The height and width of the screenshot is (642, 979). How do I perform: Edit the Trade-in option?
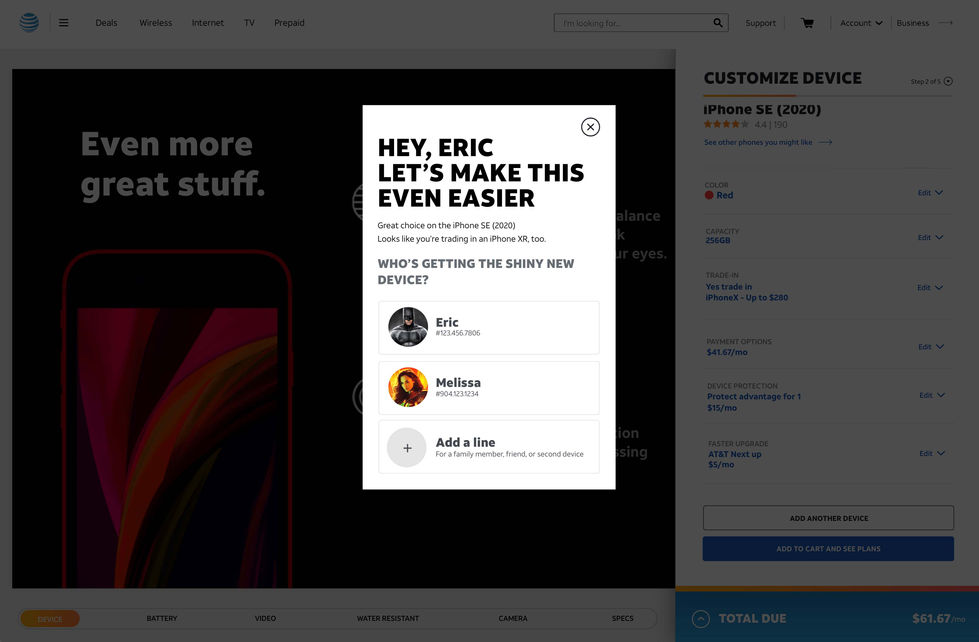(x=930, y=287)
